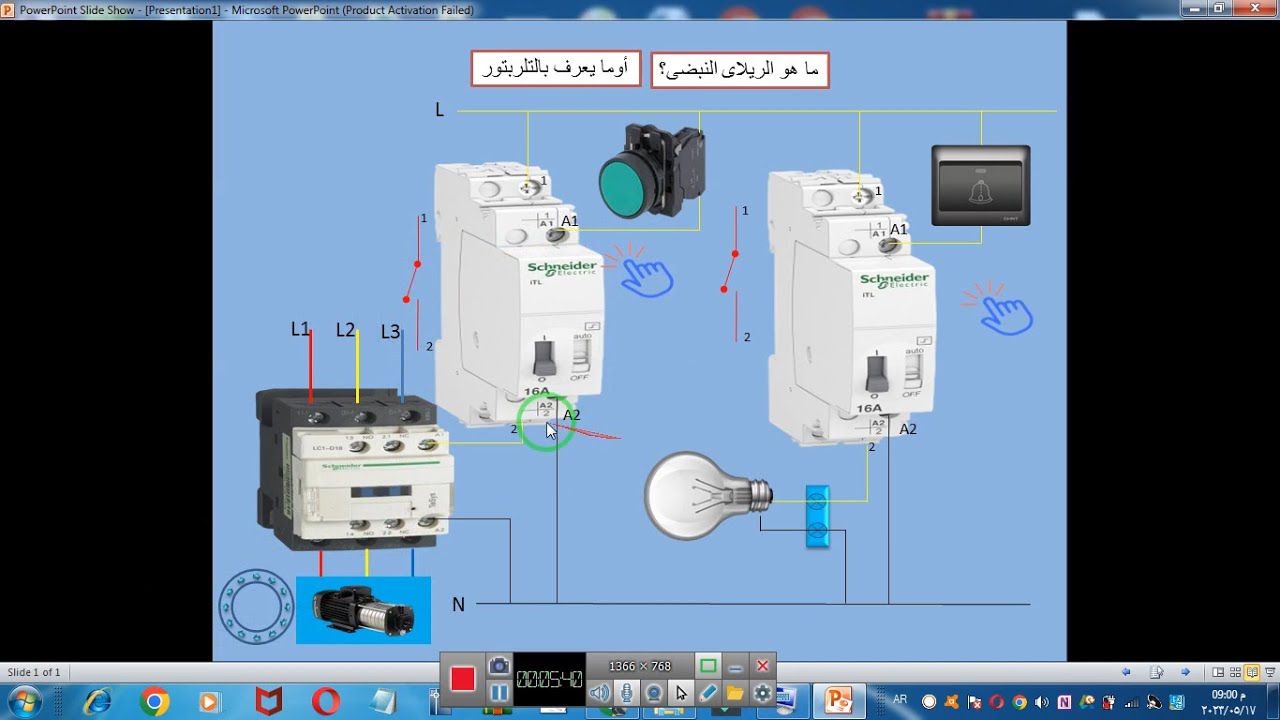This screenshot has height=720, width=1280.
Task: Open McAfee from the taskbar
Action: coord(268,702)
